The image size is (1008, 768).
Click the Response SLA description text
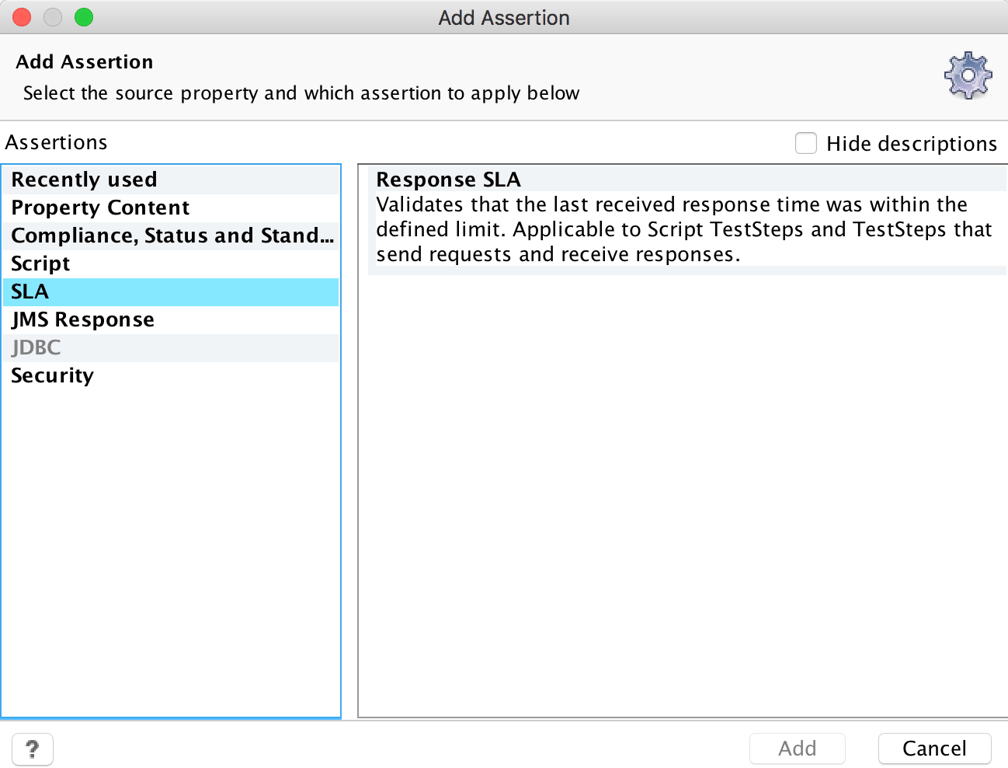coord(670,230)
